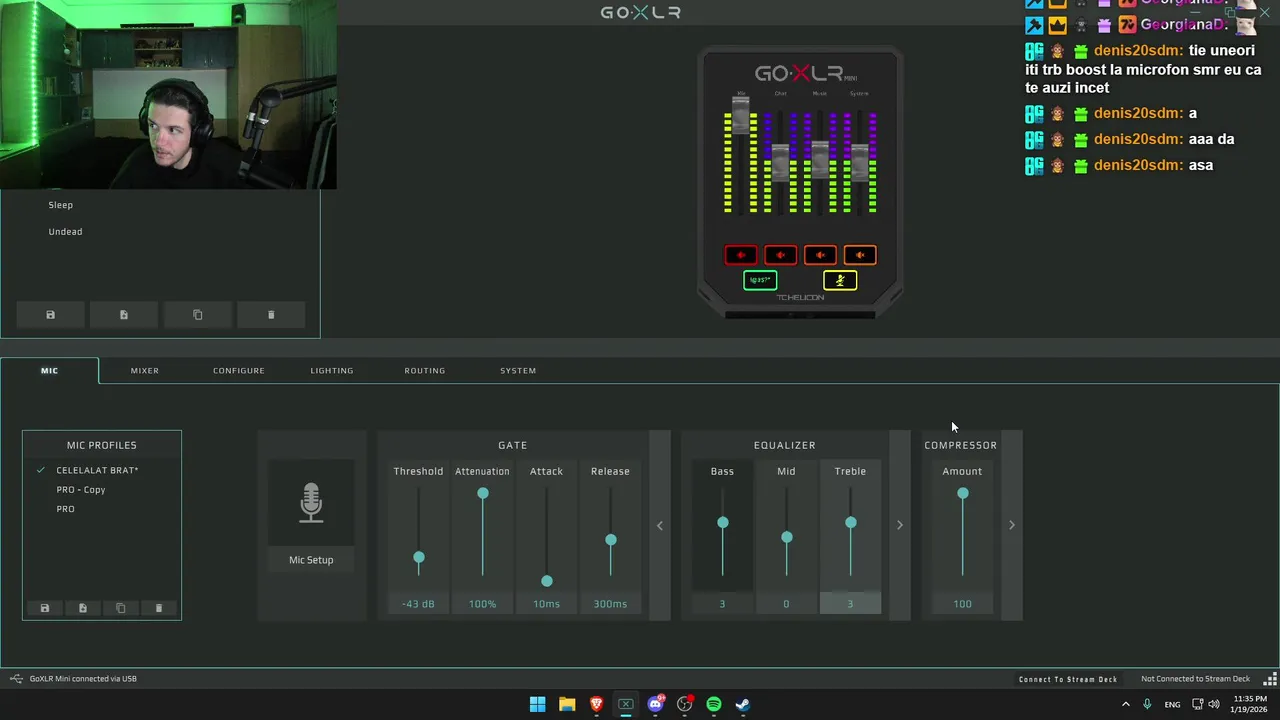Expand Equalizer panel right chevron
Screen dimensions: 1280x720
click(x=899, y=525)
